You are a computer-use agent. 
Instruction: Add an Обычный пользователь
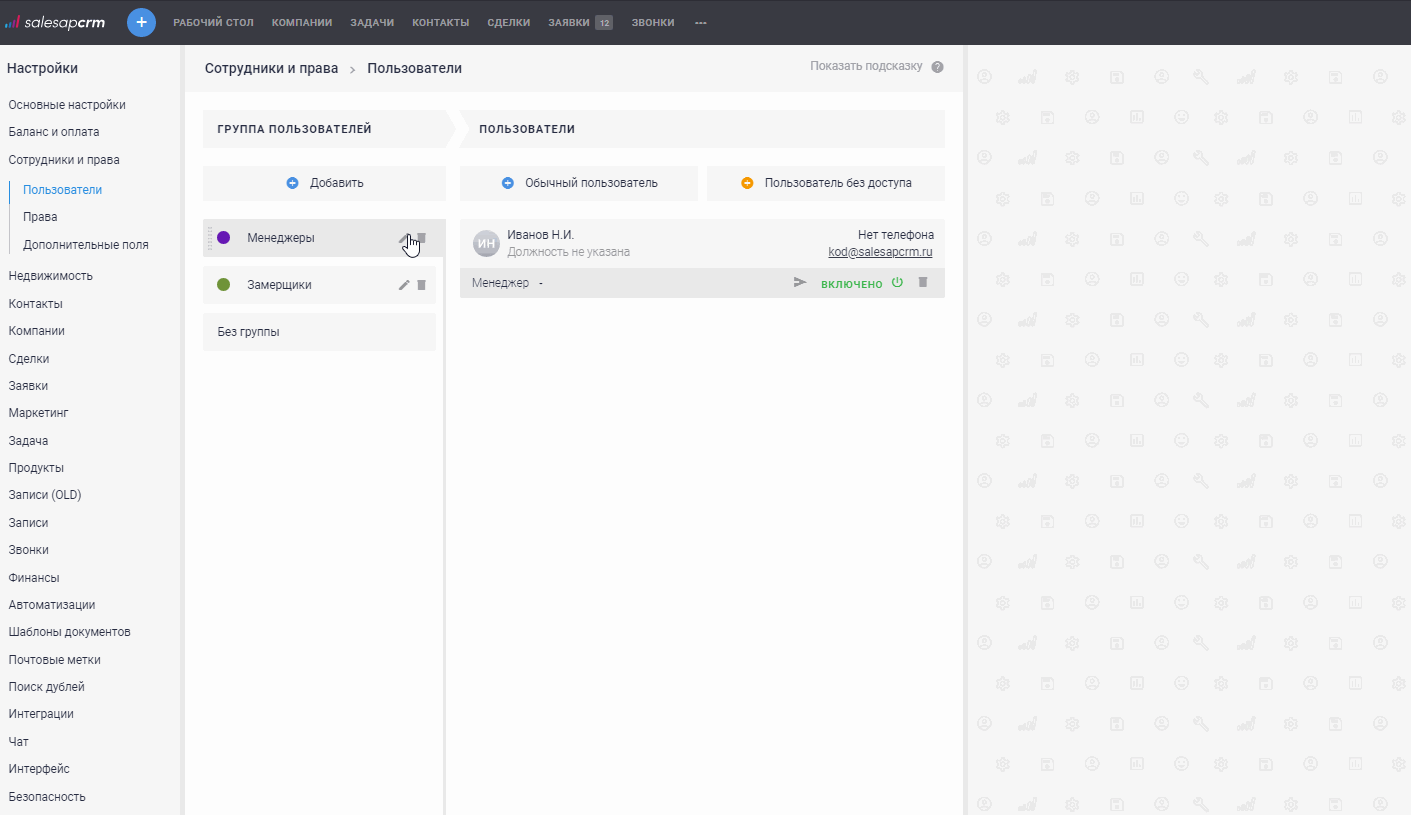pyautogui.click(x=579, y=183)
